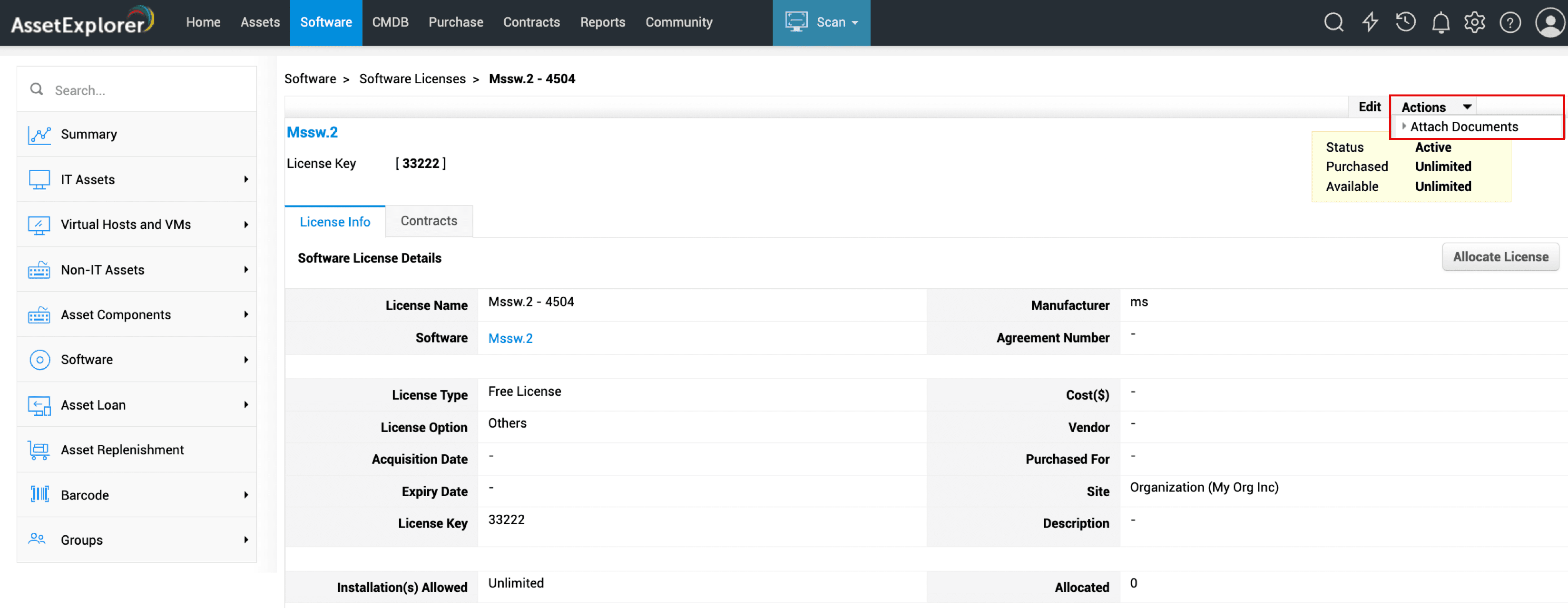Open admin settings gear icon
This screenshot has height=608, width=1568.
pos(1474,22)
